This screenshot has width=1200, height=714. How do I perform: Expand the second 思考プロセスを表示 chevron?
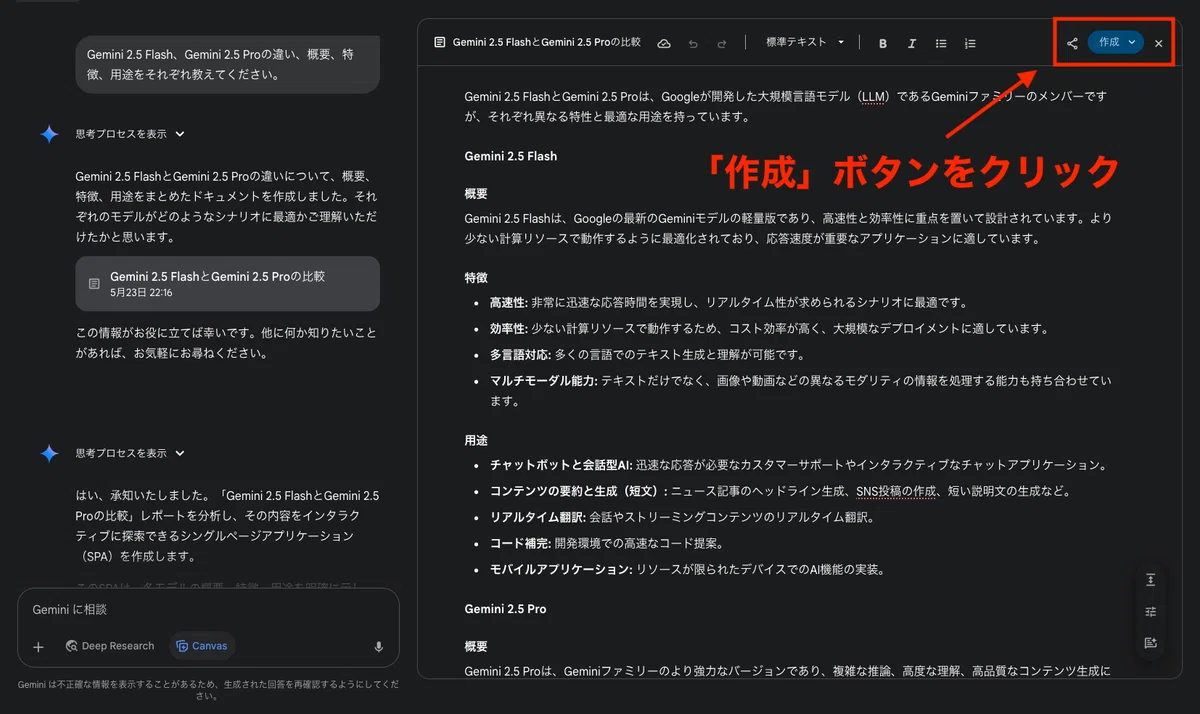(180, 453)
